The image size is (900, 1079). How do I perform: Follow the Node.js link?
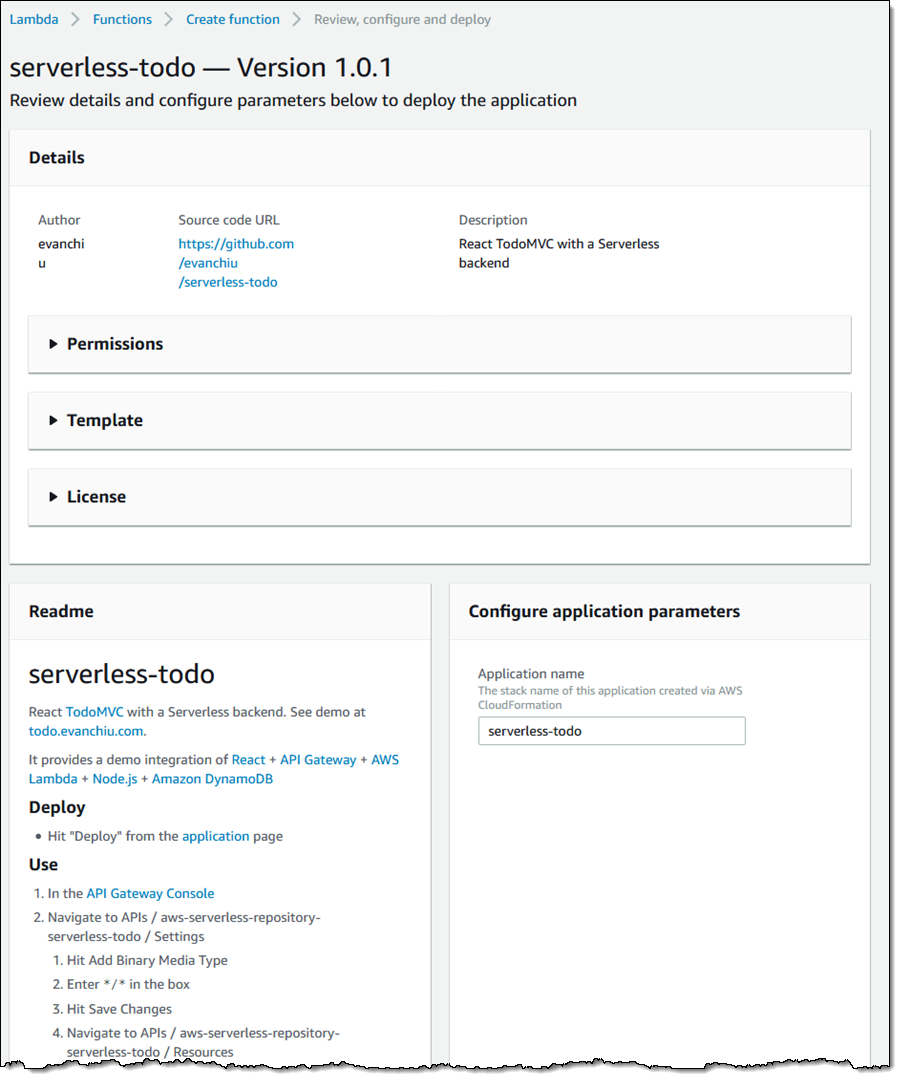point(114,779)
